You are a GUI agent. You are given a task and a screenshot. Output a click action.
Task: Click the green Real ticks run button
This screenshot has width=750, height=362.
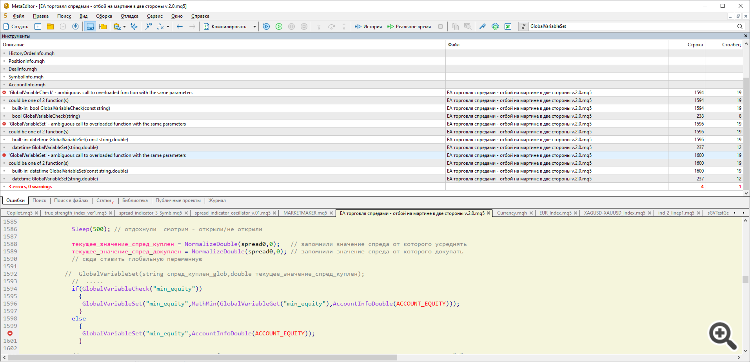(x=408, y=26)
